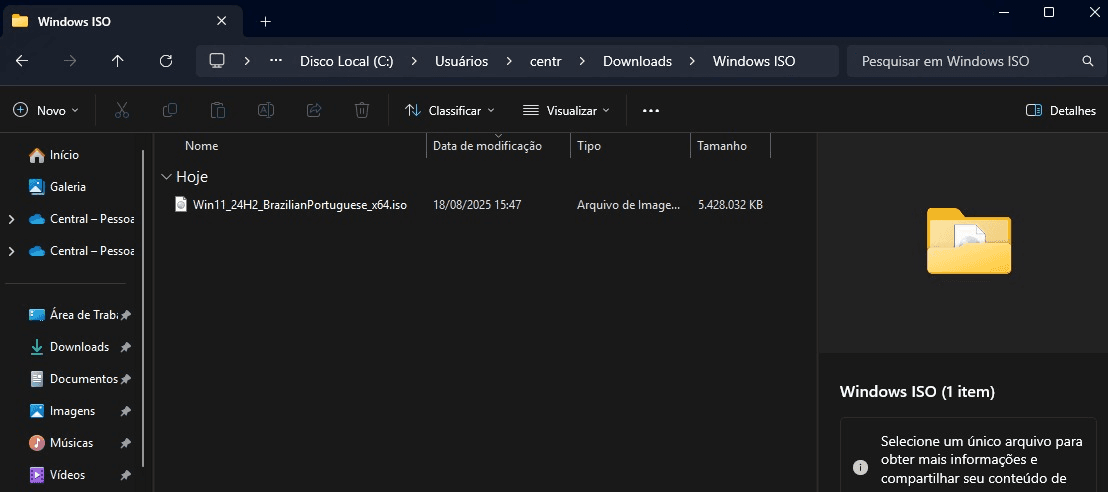The height and width of the screenshot is (492, 1108).
Task: Click the PC monitor icon in address bar
Action: pyautogui.click(x=217, y=61)
